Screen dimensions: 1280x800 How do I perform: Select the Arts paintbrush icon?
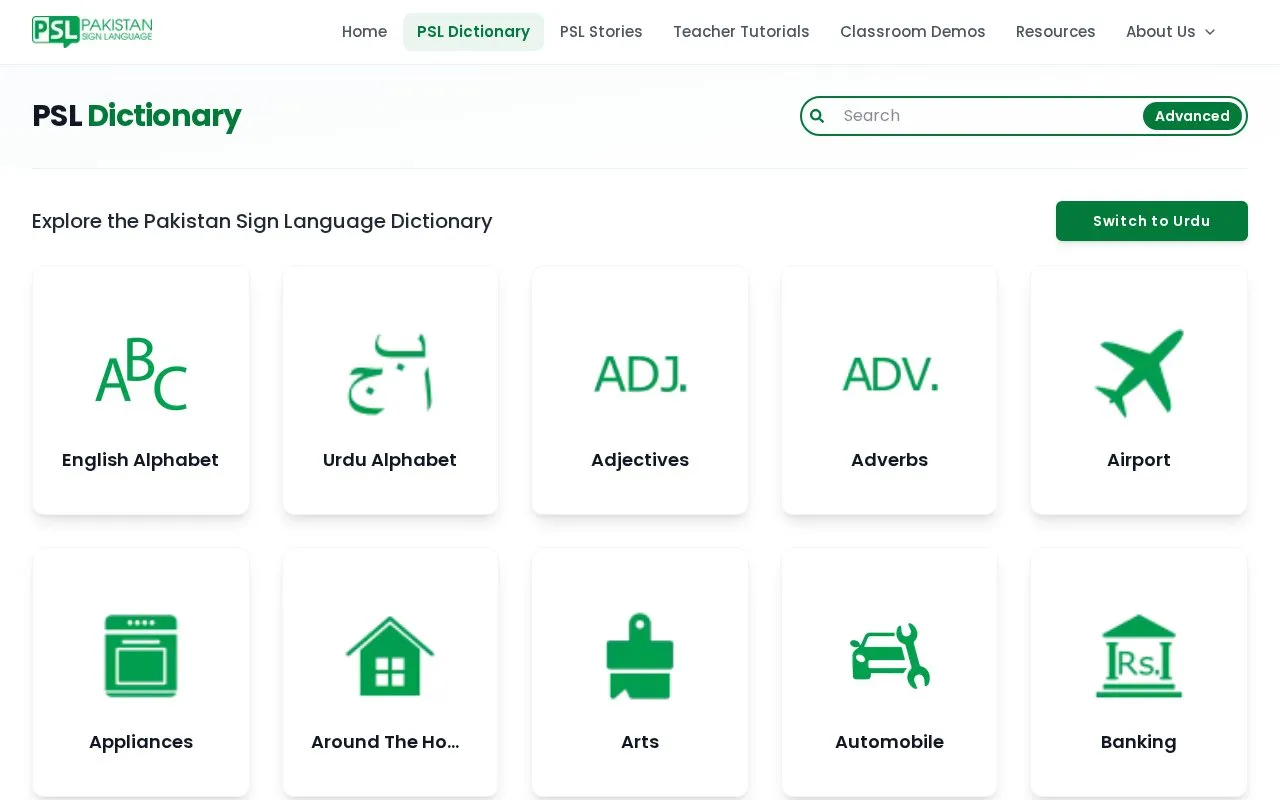[x=640, y=656]
